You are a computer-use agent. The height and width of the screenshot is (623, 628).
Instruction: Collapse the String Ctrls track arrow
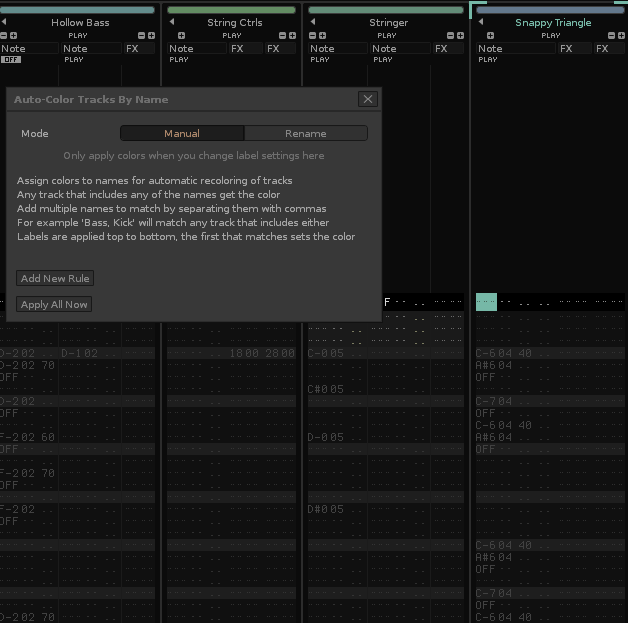click(x=170, y=22)
